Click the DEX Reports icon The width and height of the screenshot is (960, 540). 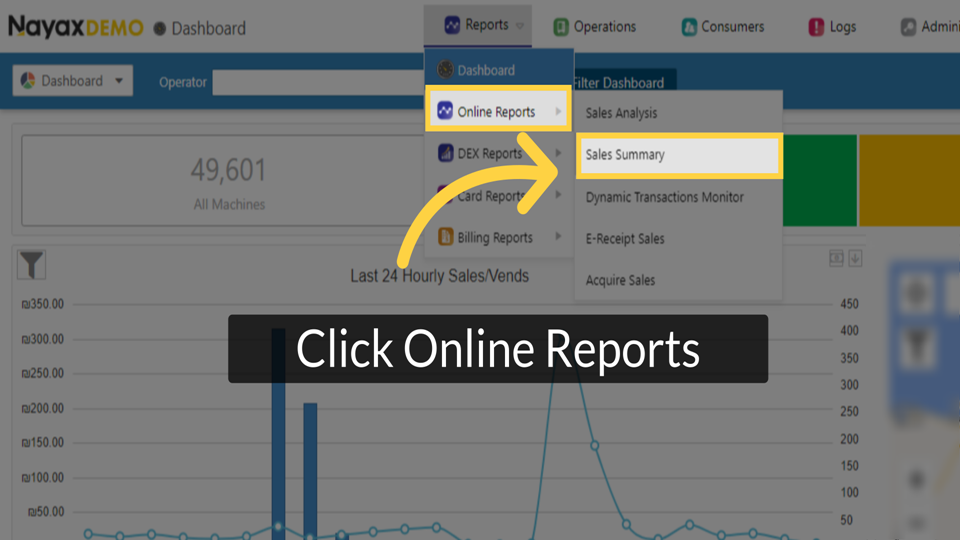[446, 152]
